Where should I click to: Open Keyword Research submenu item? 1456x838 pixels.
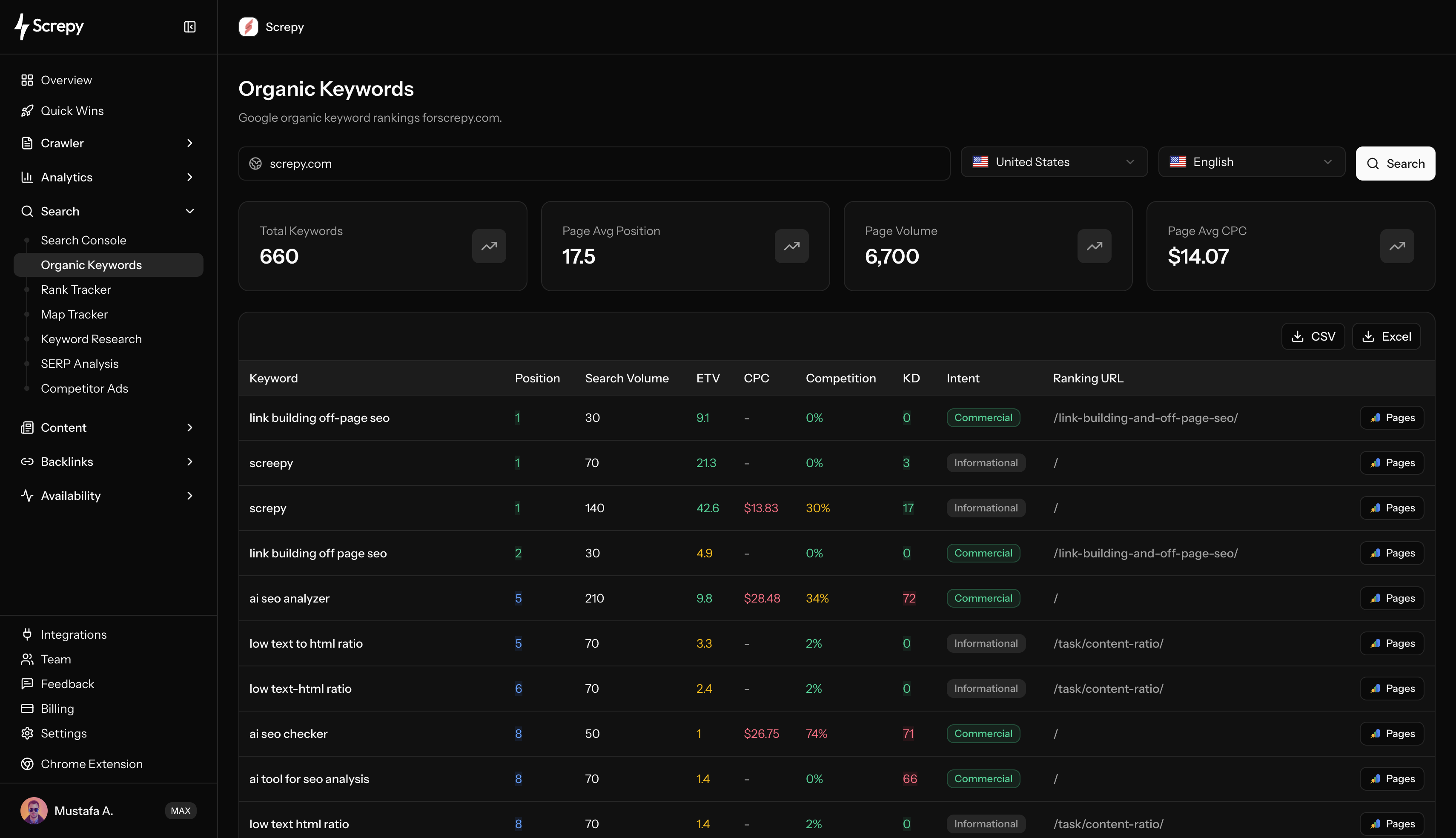pos(91,339)
